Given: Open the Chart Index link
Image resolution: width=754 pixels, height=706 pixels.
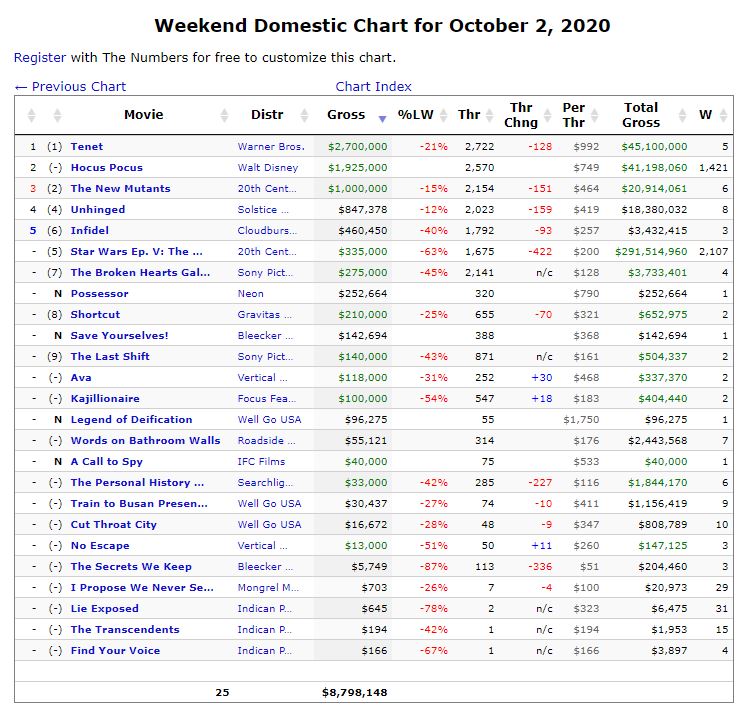Looking at the screenshot, I should [x=373, y=86].
